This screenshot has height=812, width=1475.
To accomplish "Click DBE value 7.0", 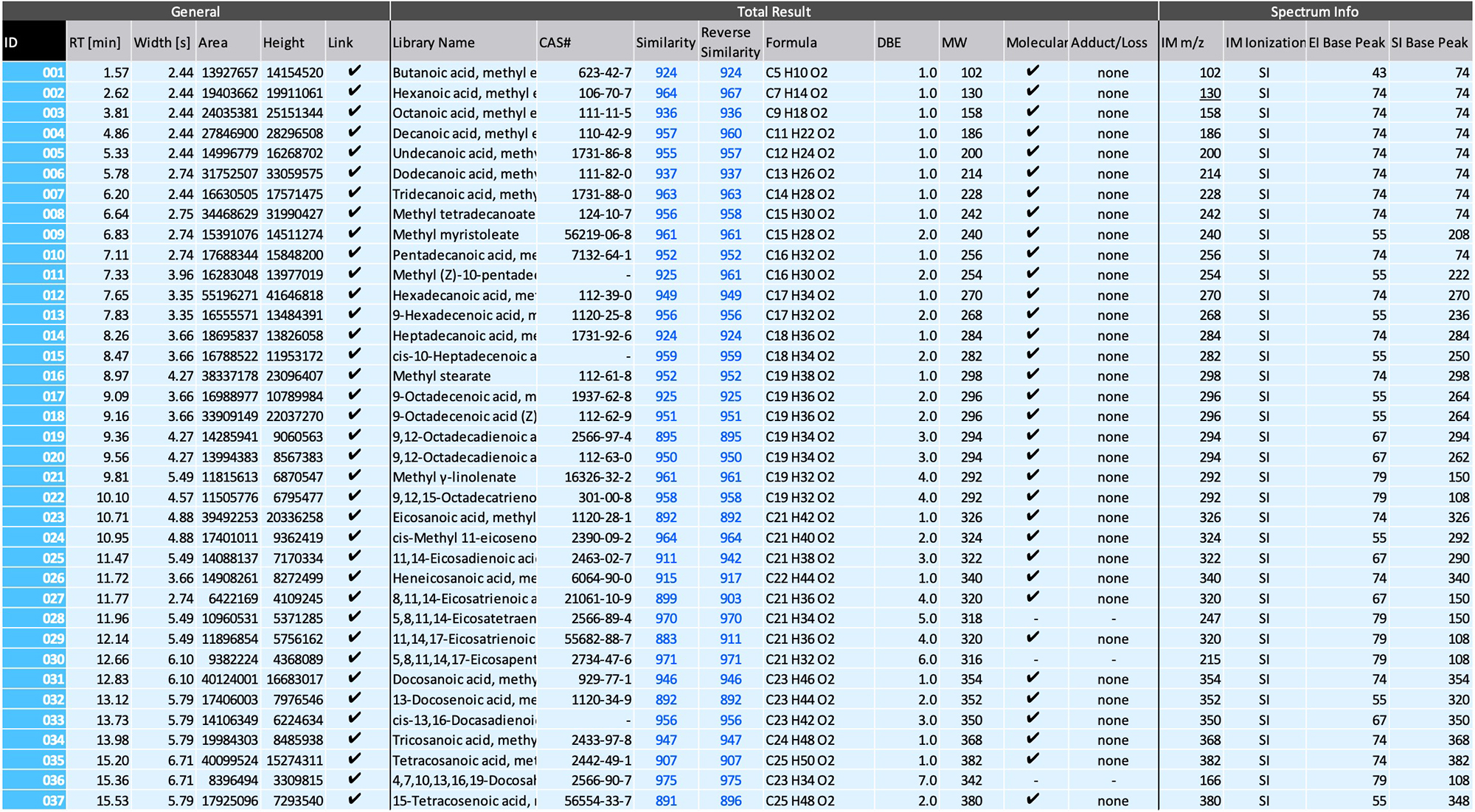I will pyautogui.click(x=928, y=780).
